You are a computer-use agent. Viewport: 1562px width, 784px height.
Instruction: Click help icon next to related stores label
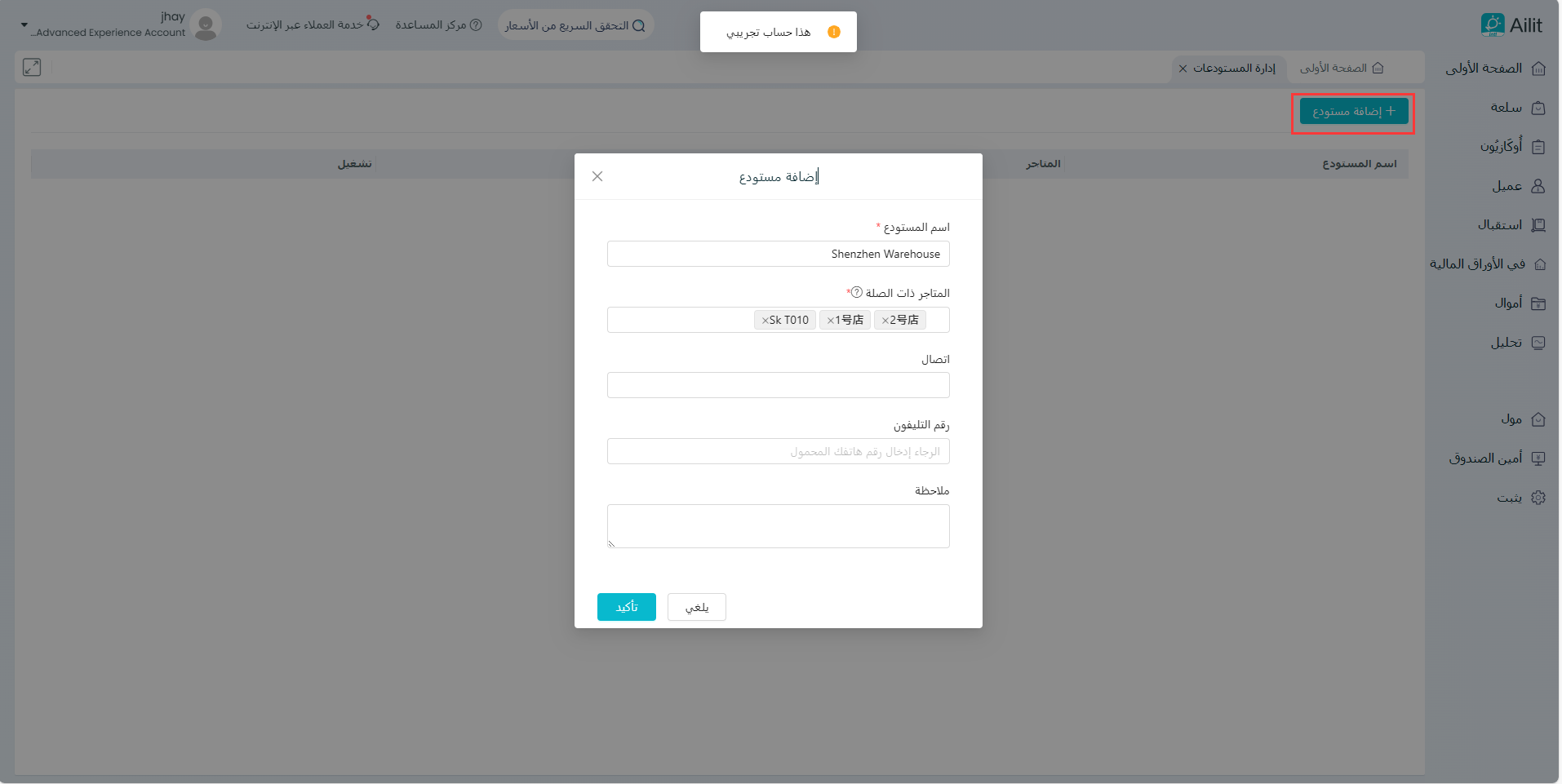[x=856, y=292]
